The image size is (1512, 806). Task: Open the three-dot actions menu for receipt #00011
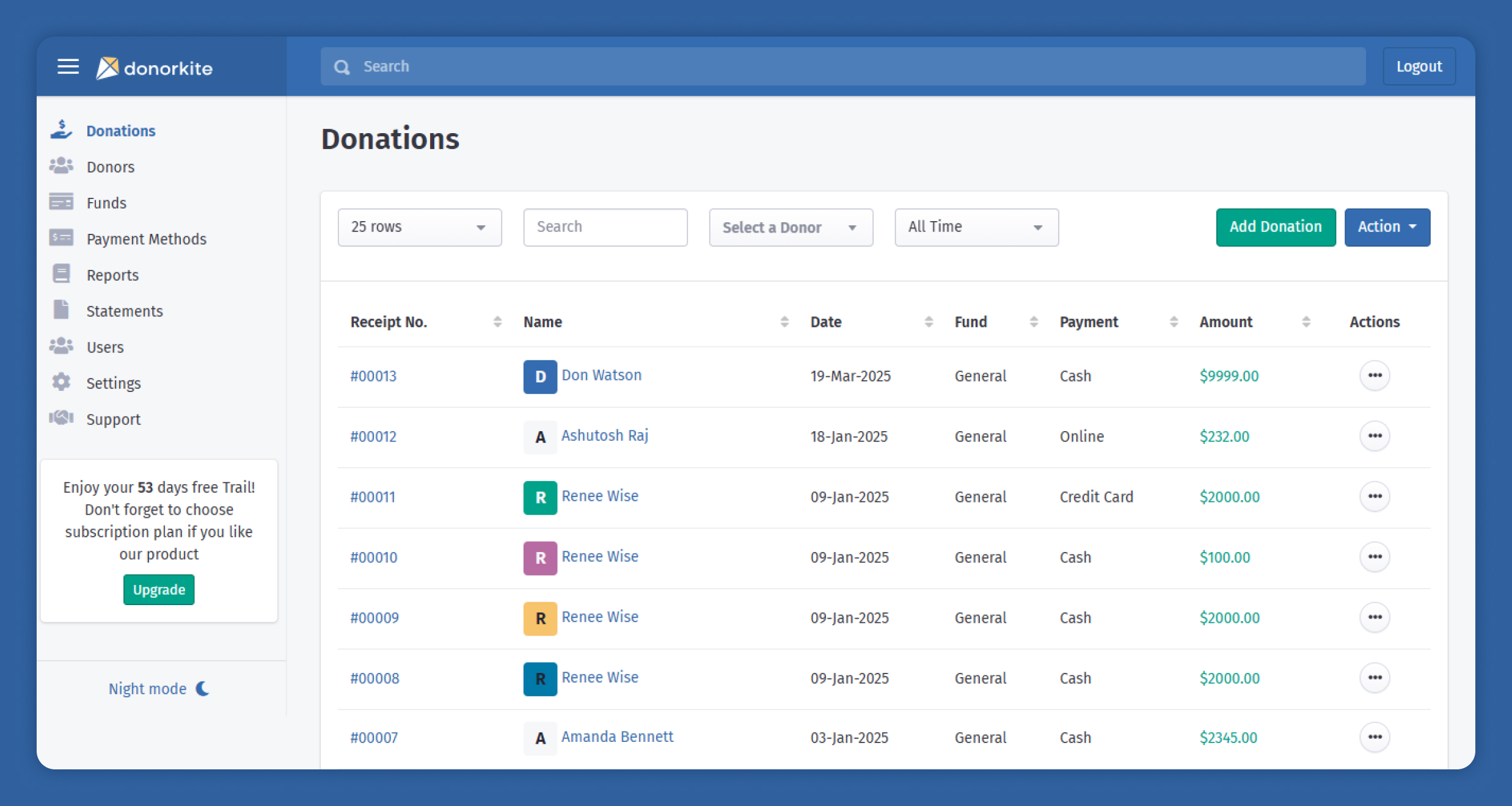pos(1375,496)
